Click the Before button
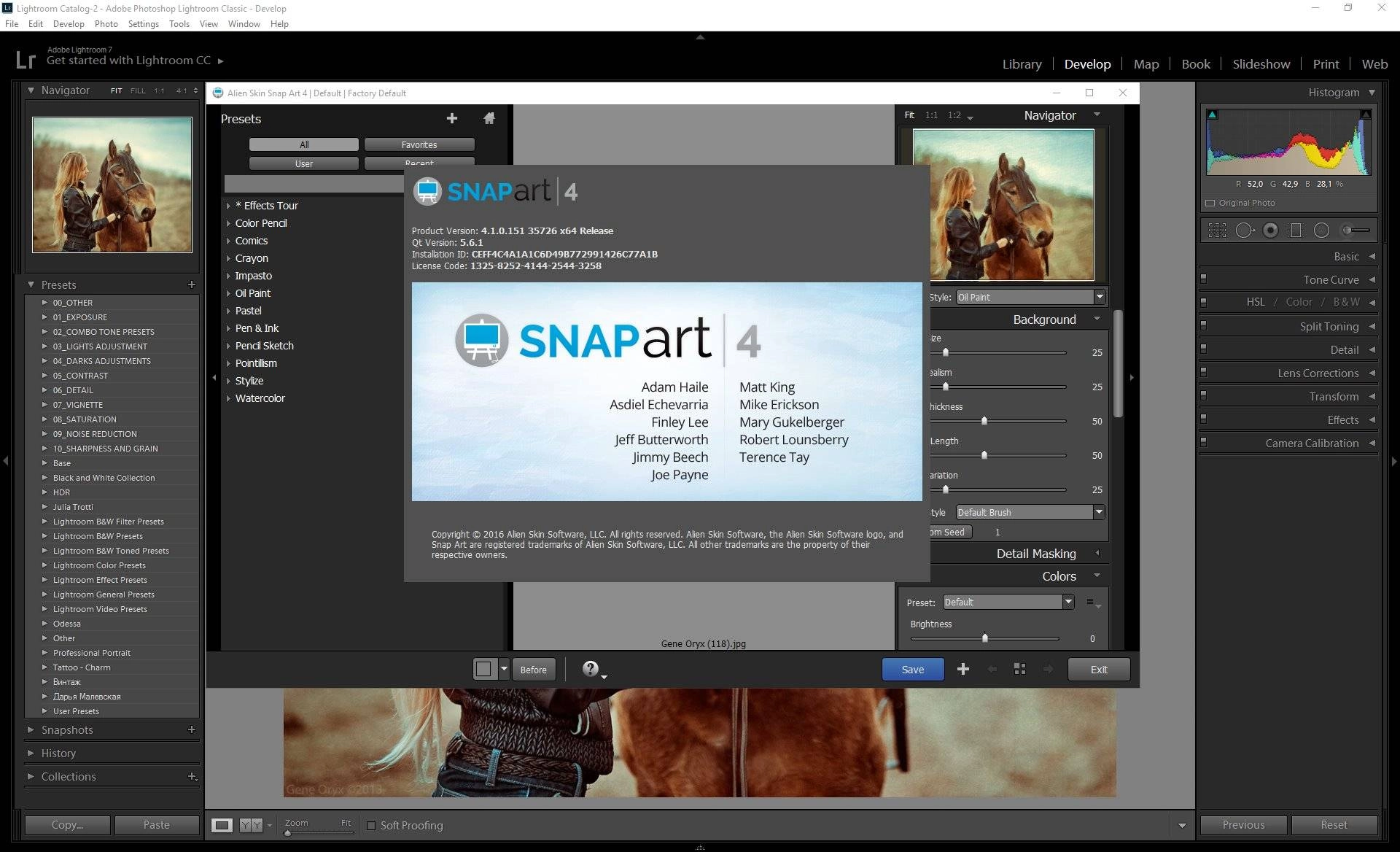This screenshot has height=852, width=1400. (533, 669)
